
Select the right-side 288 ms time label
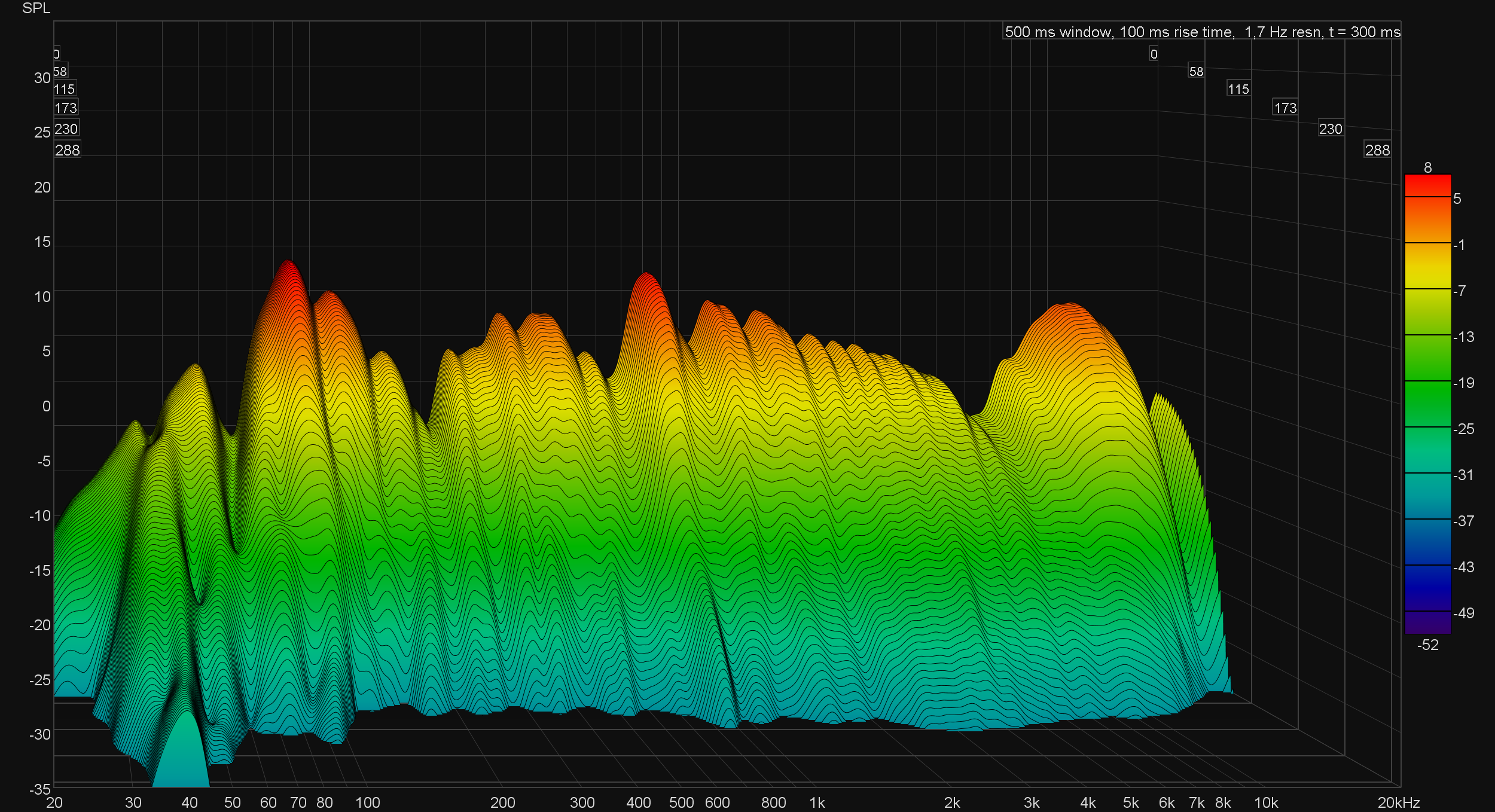(1377, 149)
